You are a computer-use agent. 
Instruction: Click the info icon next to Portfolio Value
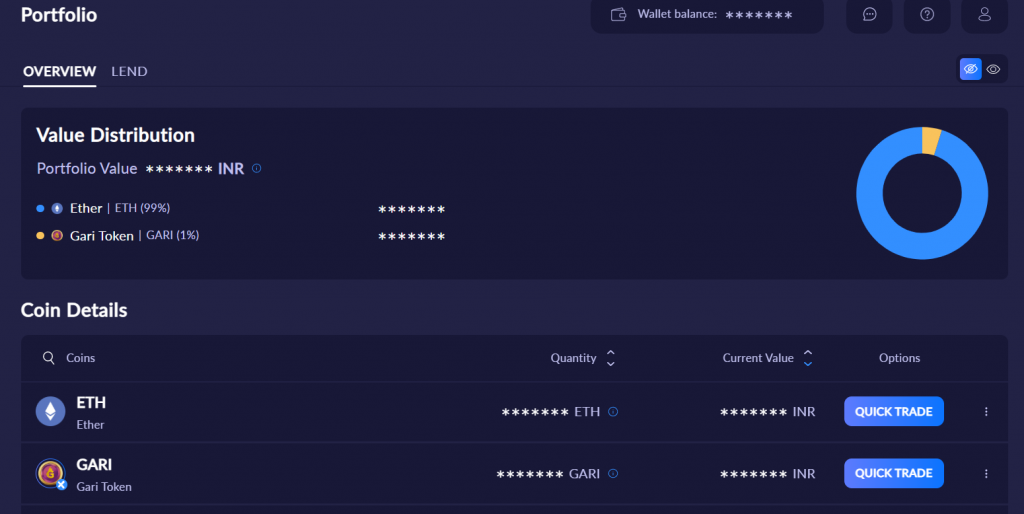coord(257,169)
